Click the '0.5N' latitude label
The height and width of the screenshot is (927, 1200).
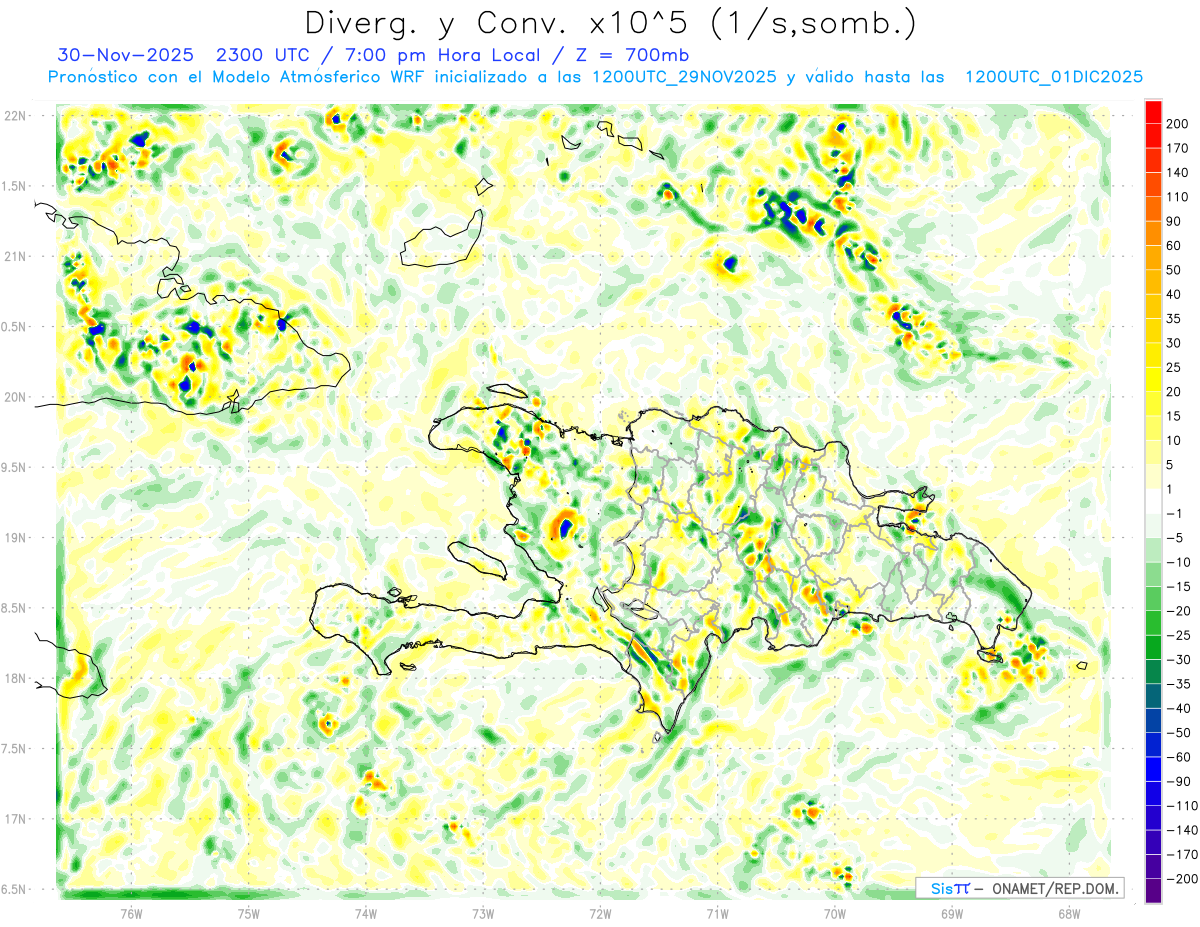coord(13,327)
